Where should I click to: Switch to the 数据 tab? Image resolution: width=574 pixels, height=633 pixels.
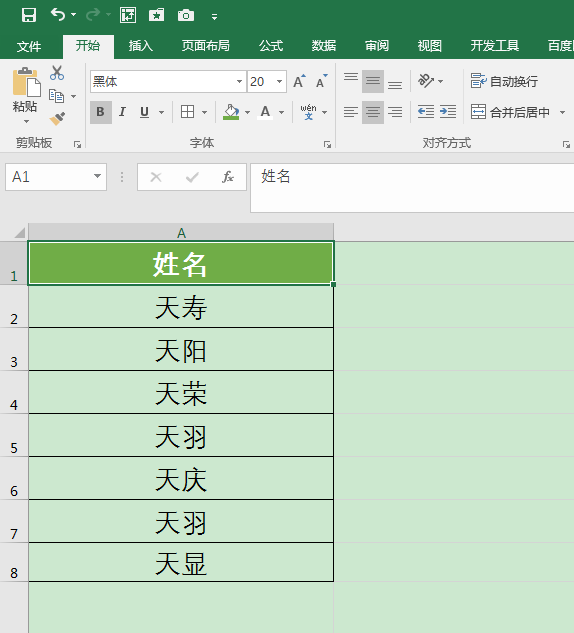click(324, 46)
